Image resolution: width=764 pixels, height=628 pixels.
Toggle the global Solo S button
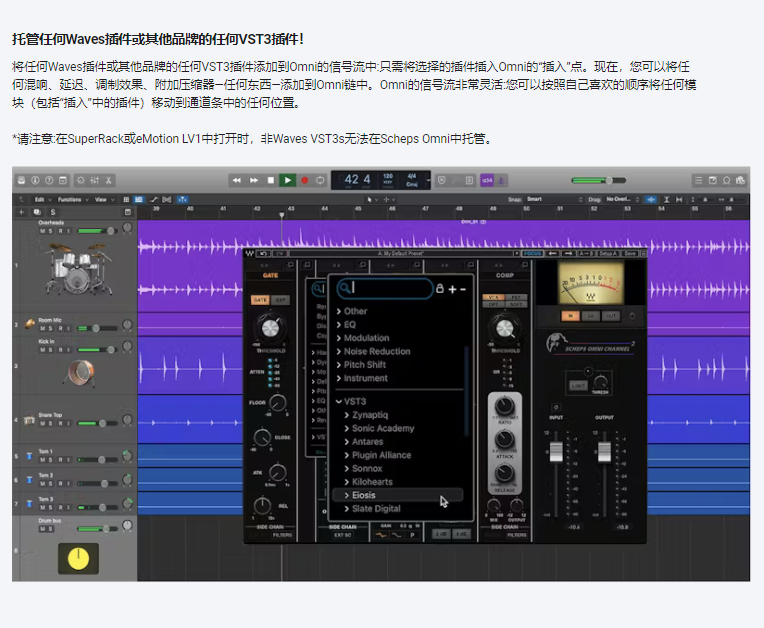click(53, 212)
